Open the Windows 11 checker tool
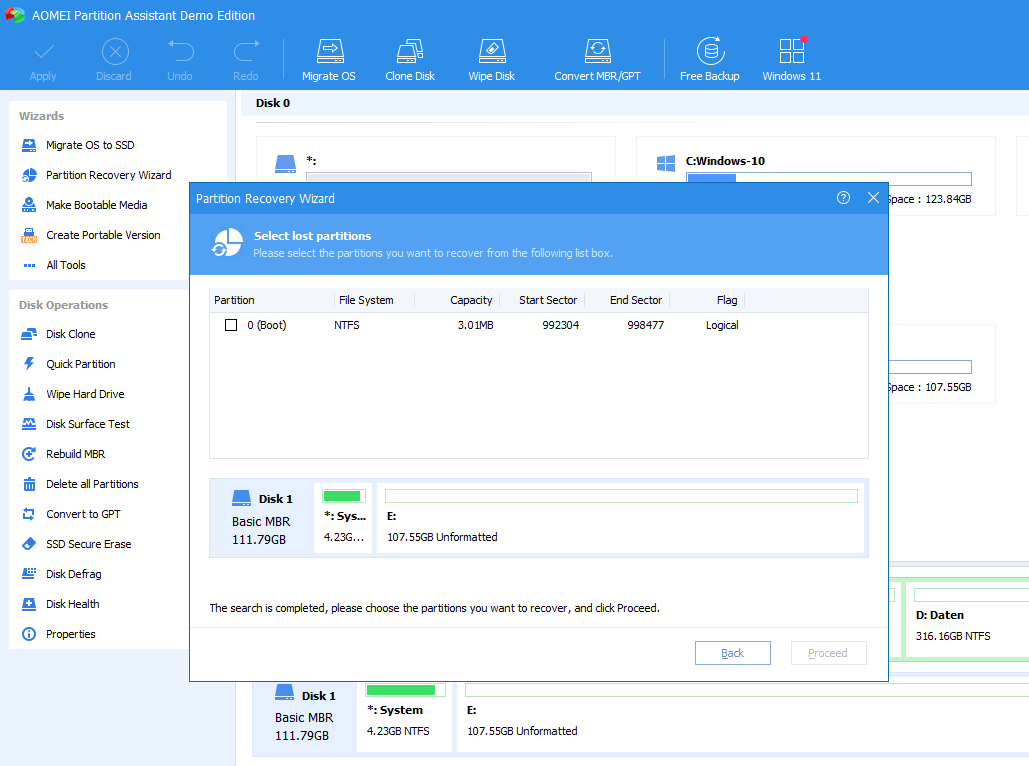Viewport: 1029px width, 766px height. tap(791, 60)
